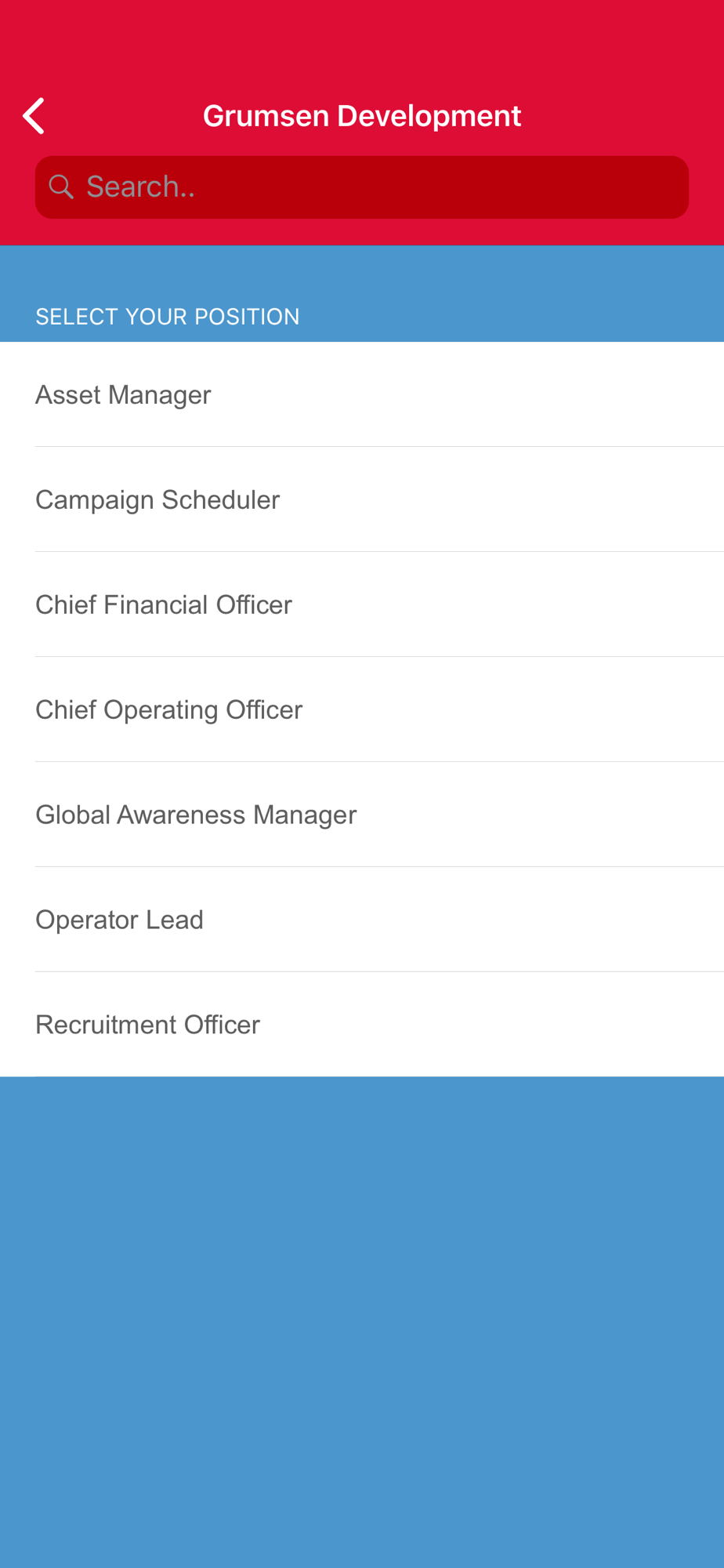Image resolution: width=724 pixels, height=1568 pixels.
Task: Select Chief Operating Officer
Action: 362,710
